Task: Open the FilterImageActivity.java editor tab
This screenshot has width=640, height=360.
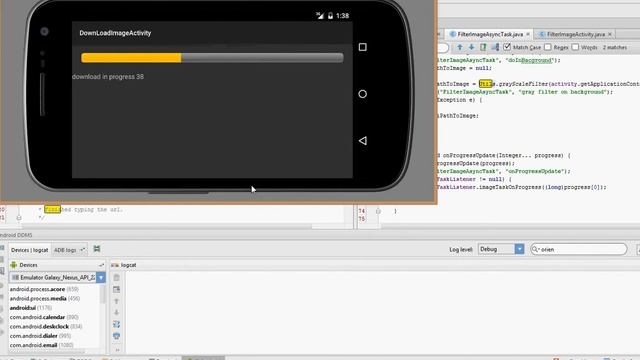Action: click(576, 34)
